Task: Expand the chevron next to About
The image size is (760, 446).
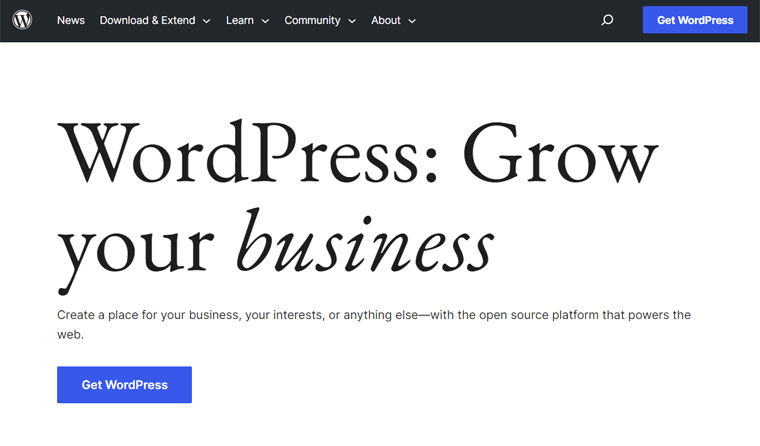Action: pos(412,21)
